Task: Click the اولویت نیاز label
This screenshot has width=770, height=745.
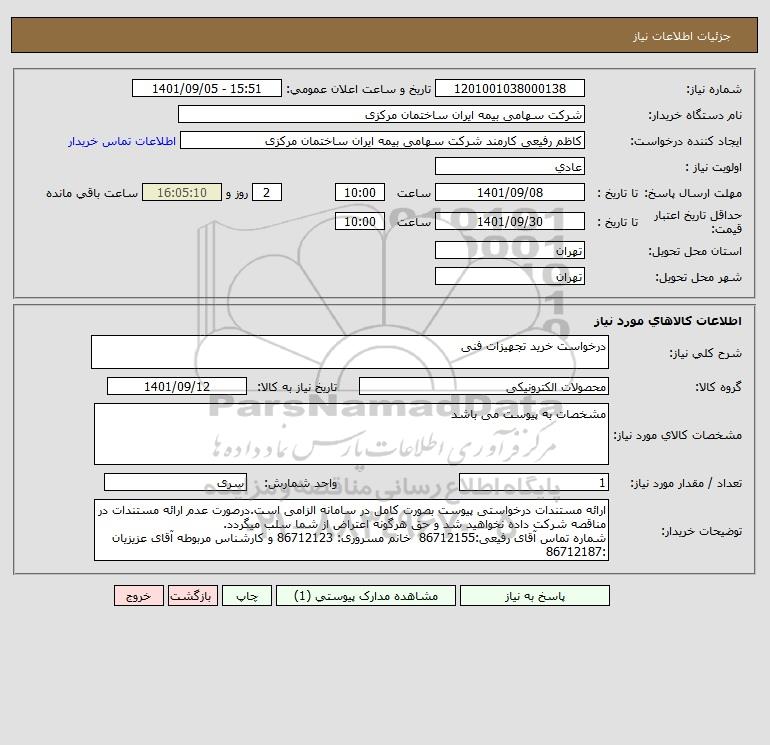Action: coord(714,167)
